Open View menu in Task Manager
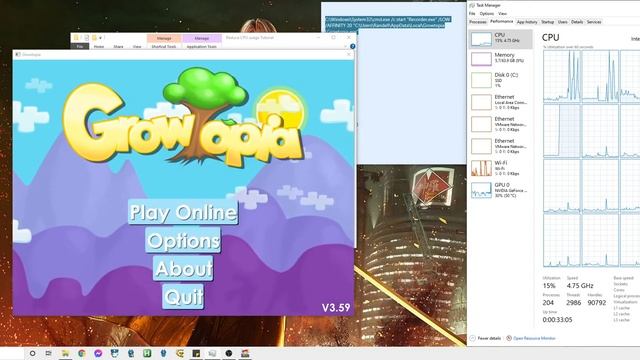 click(x=502, y=13)
